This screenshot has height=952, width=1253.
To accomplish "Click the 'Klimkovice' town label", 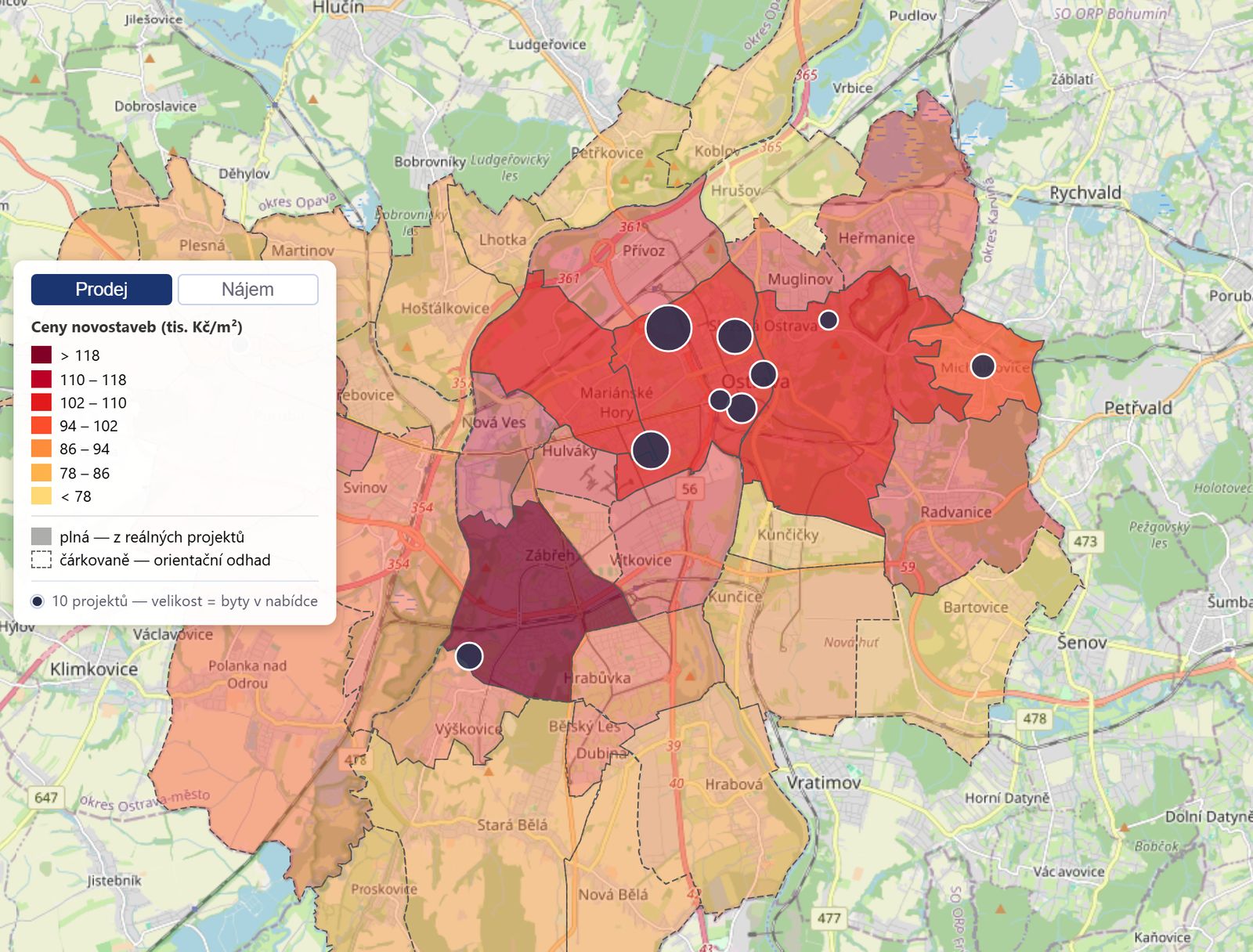I will coord(94,669).
